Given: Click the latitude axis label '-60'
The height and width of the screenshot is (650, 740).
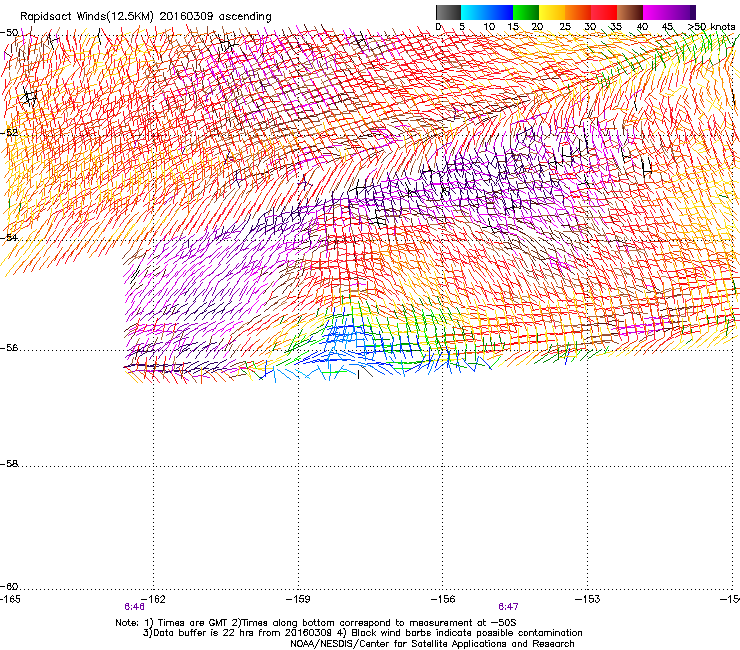Looking at the screenshot, I should click(9, 587).
